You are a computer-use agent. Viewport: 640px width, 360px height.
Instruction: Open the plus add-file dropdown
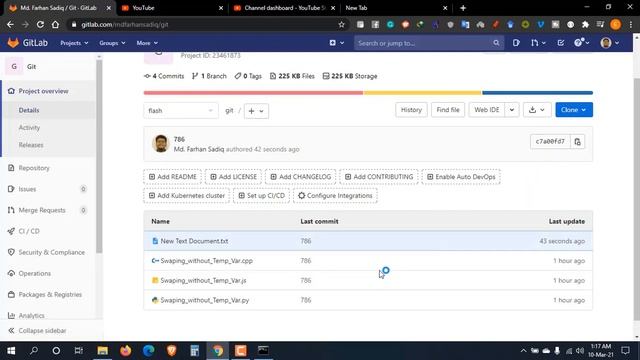pos(256,111)
